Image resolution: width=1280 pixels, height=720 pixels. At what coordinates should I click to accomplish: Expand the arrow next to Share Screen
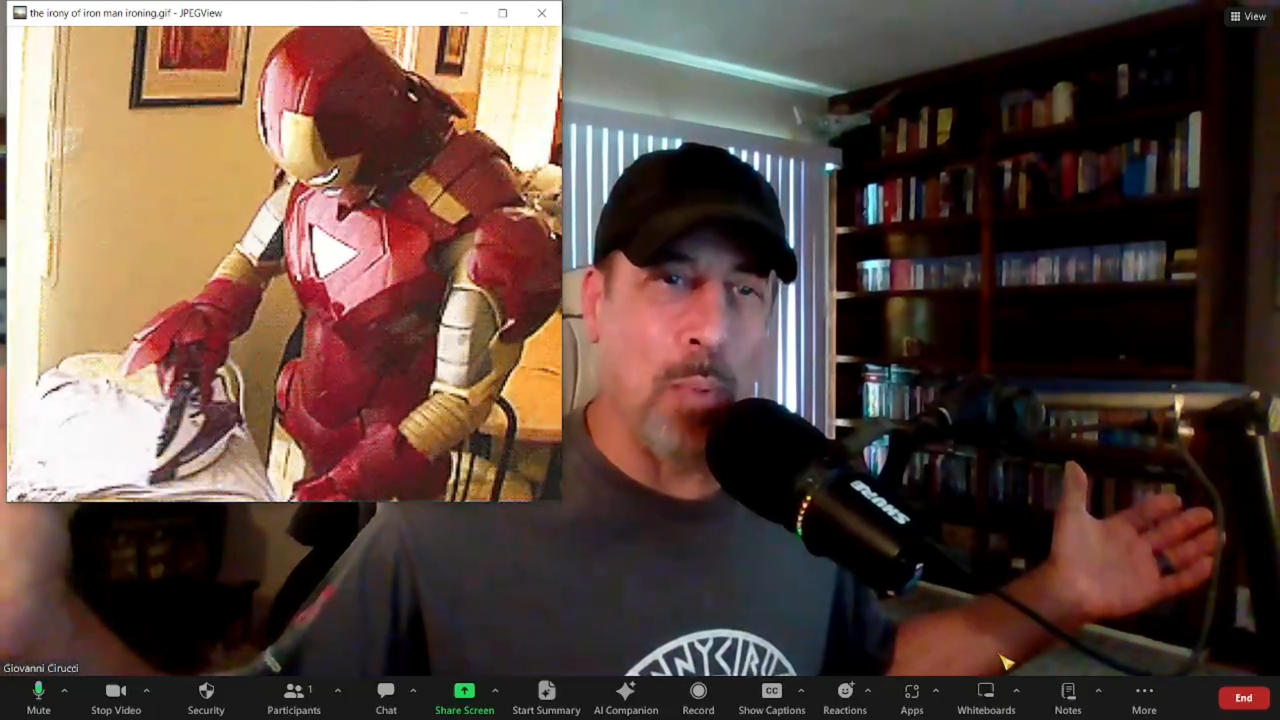(495, 690)
